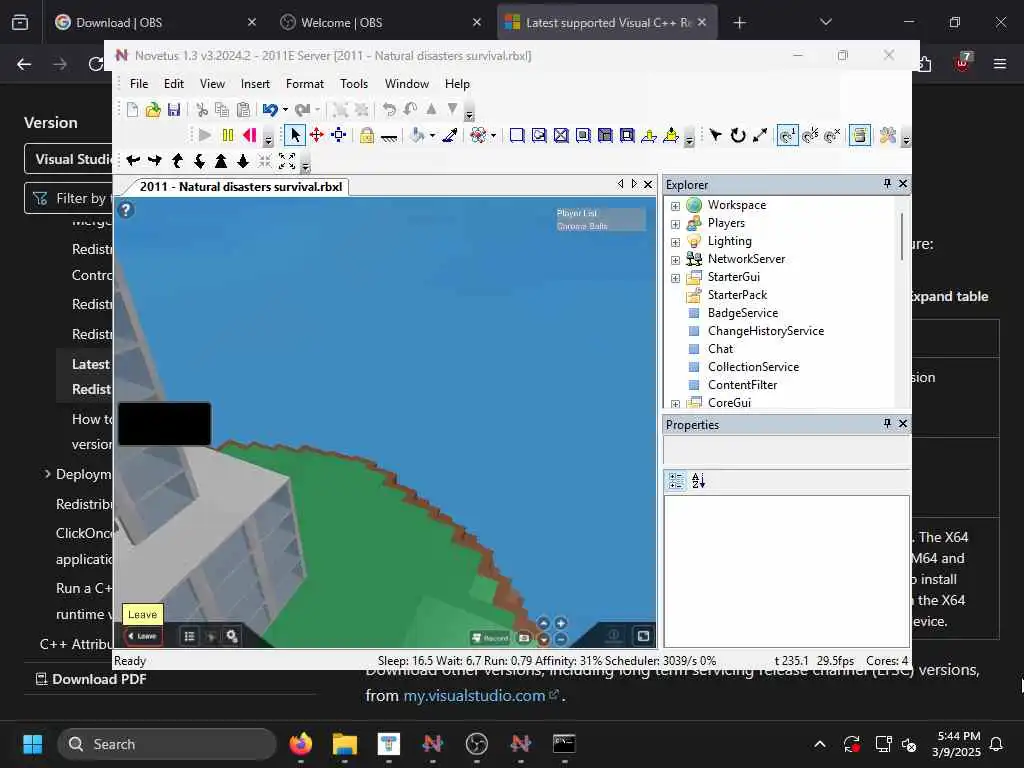Open the Window menu
Viewport: 1024px width, 768px height.
pyautogui.click(x=407, y=84)
